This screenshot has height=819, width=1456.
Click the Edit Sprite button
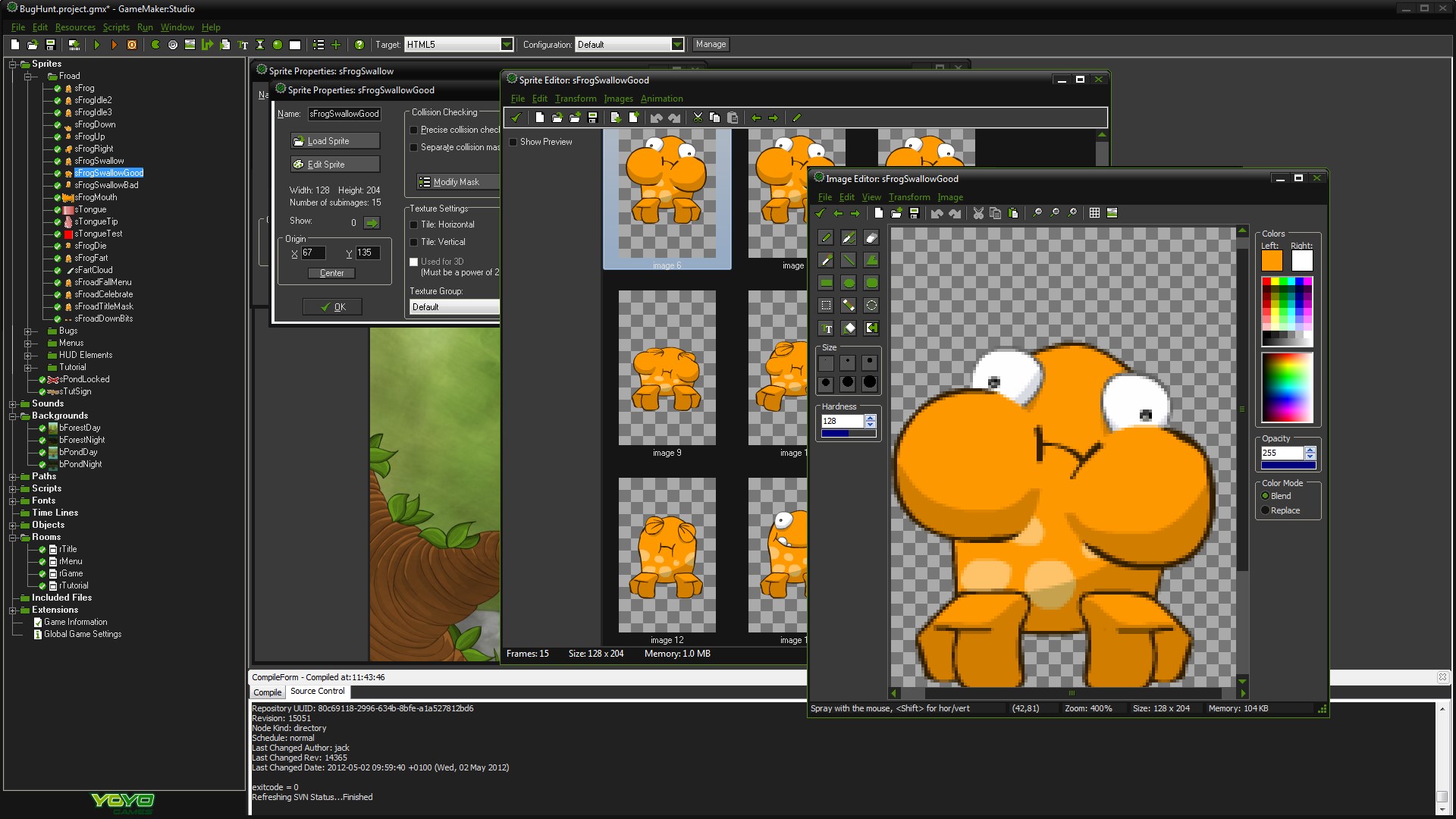(x=322, y=164)
